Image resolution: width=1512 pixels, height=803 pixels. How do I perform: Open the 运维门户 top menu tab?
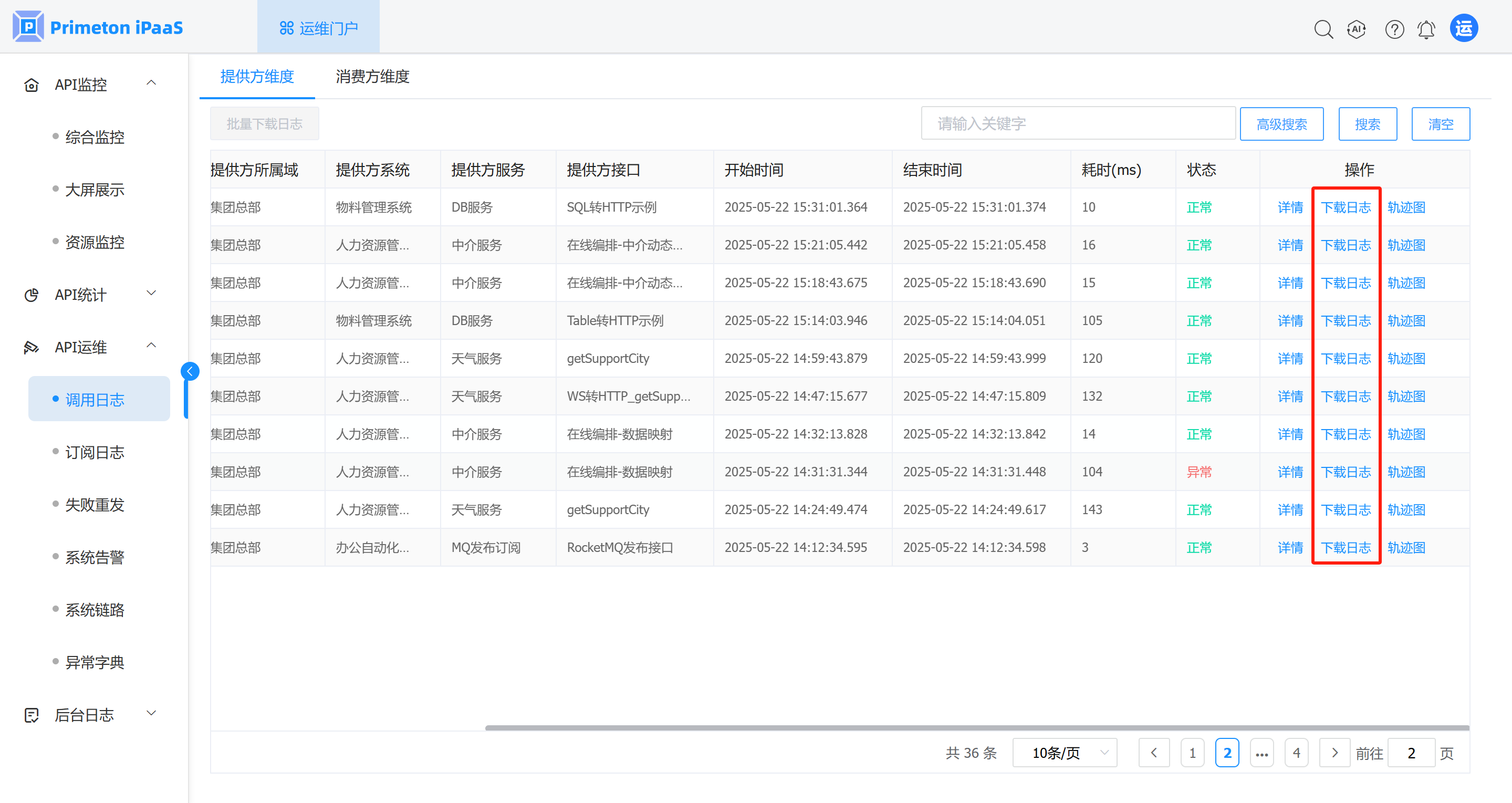click(318, 28)
